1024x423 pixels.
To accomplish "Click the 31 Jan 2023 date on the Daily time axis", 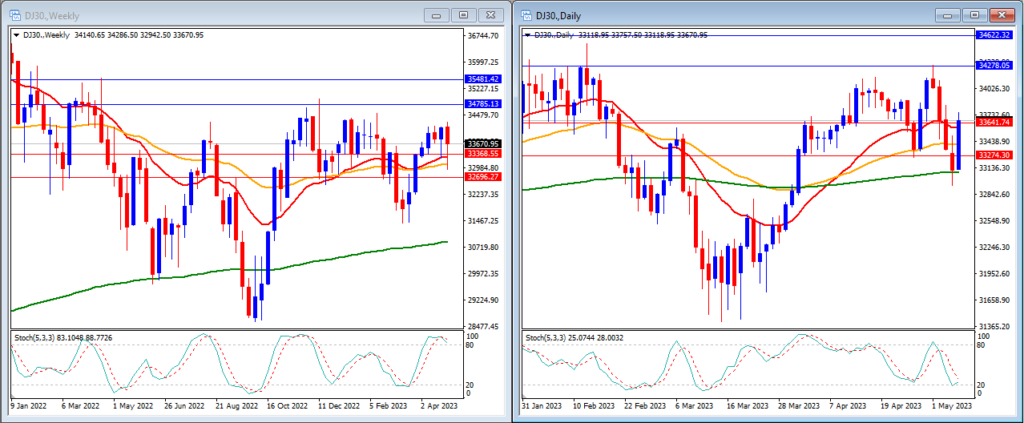I will click(x=543, y=405).
